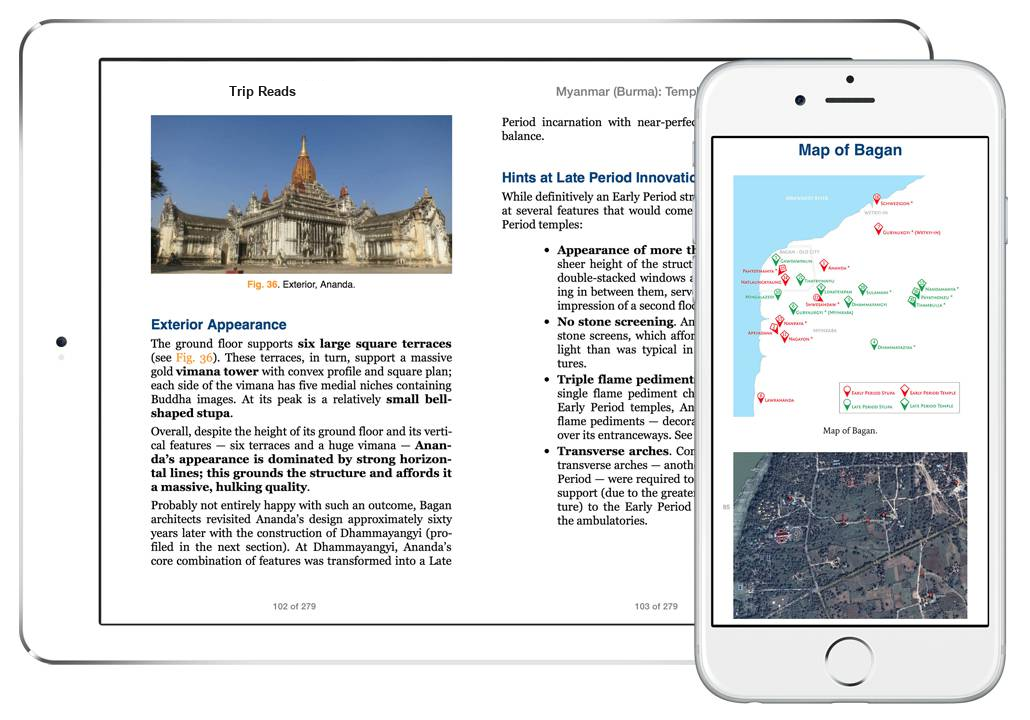This screenshot has width=1030, height=720.
Task: Tap the red Nanpaya map pin
Action: pyautogui.click(x=780, y=321)
